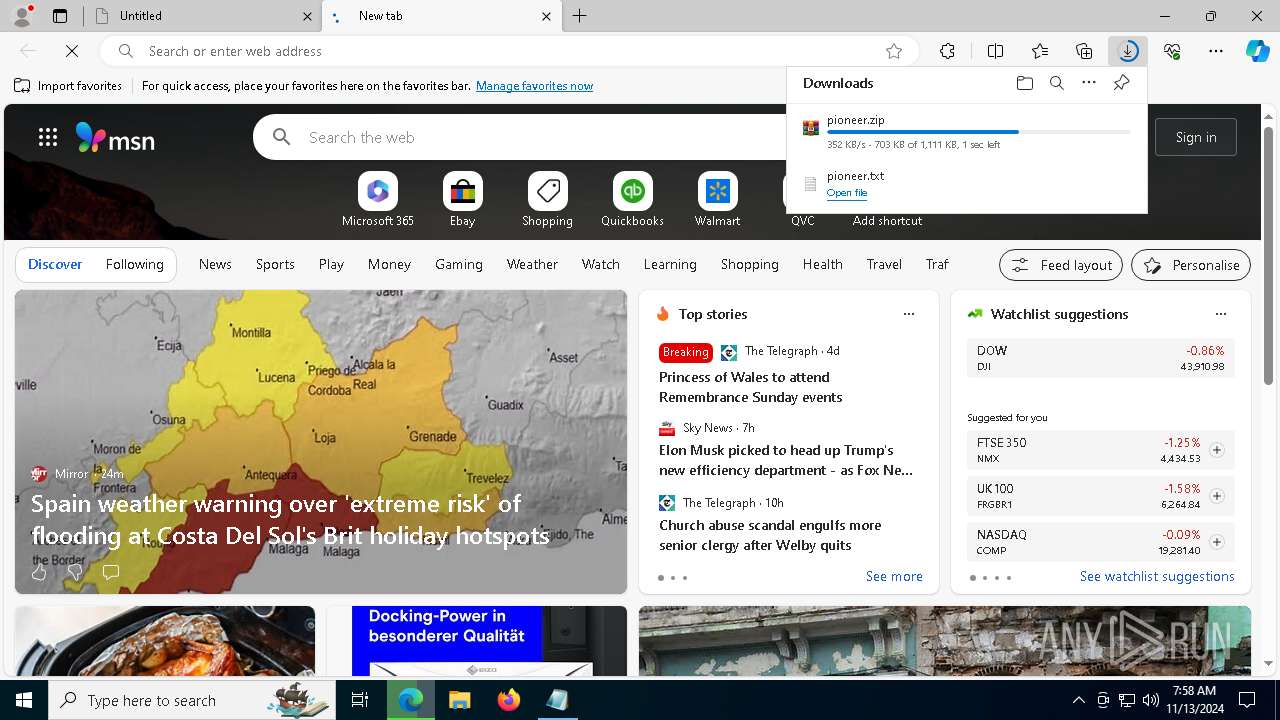1280x720 pixels.
Task: Open Shopping shortcut
Action: [x=547, y=199]
